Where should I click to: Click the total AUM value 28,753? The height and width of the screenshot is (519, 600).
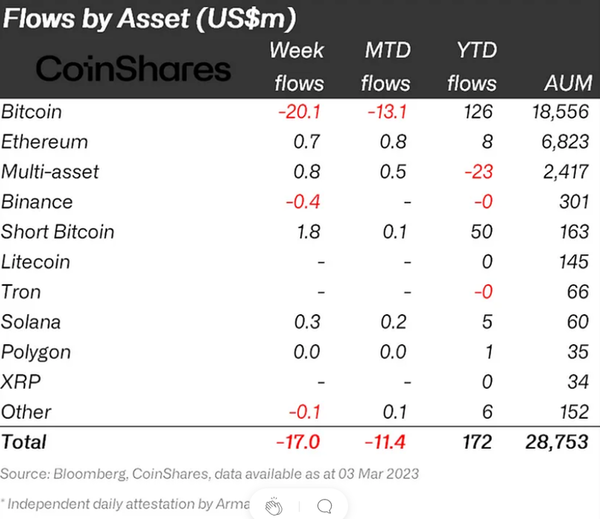(556, 441)
